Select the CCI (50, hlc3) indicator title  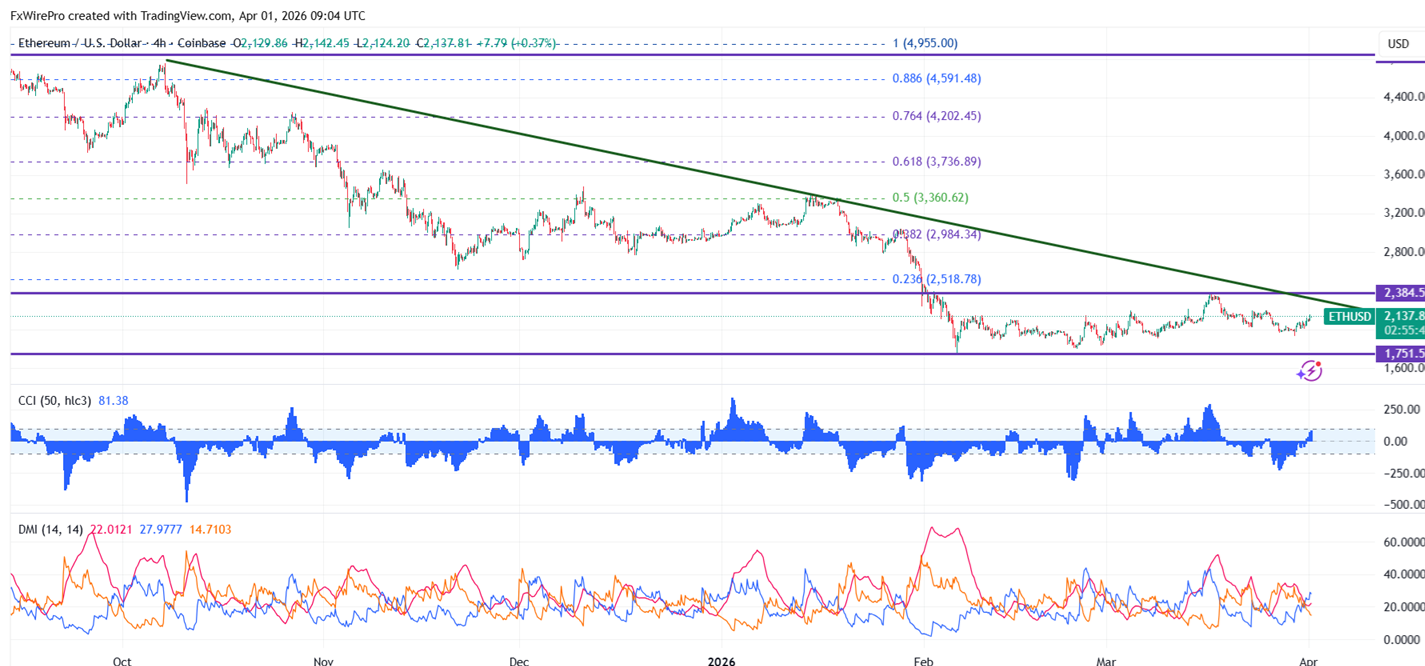tap(55, 401)
